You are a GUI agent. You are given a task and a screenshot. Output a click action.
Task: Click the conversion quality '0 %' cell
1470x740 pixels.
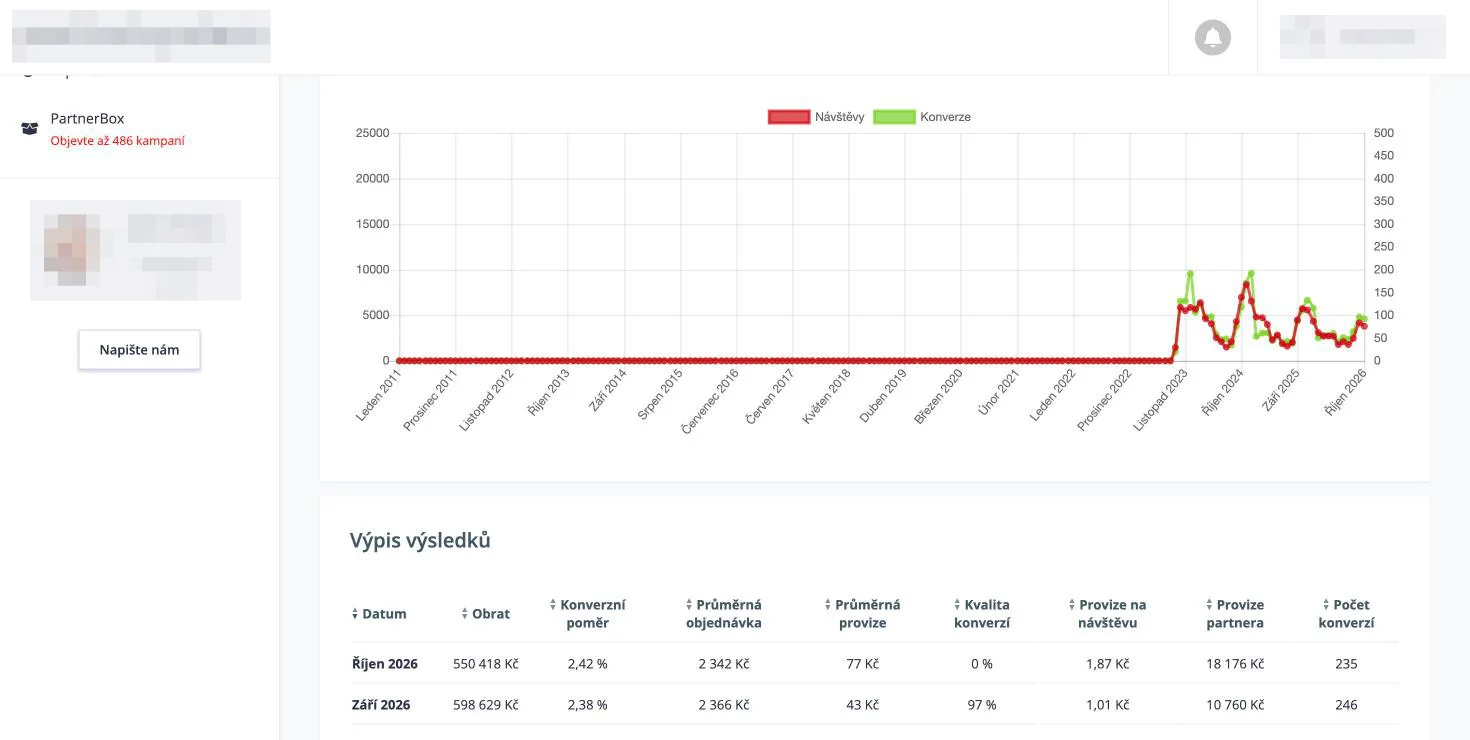point(982,664)
